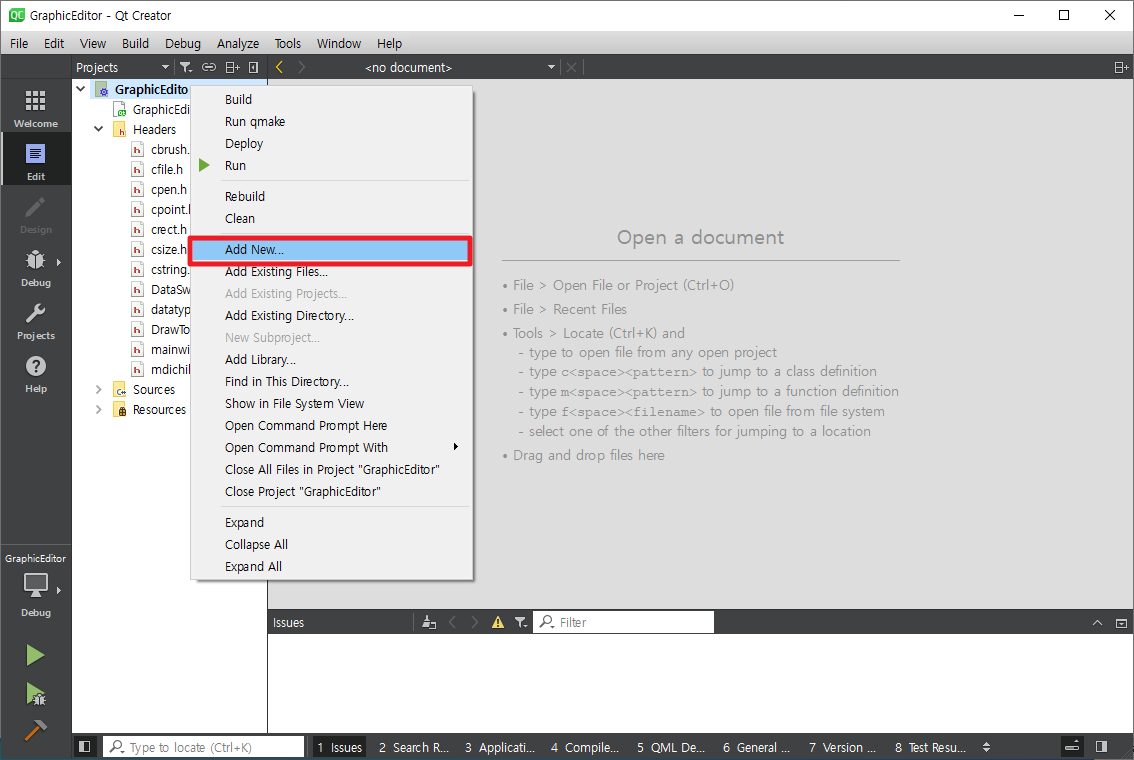
Task: Toggle right sidebar in status bar
Action: click(1101, 746)
